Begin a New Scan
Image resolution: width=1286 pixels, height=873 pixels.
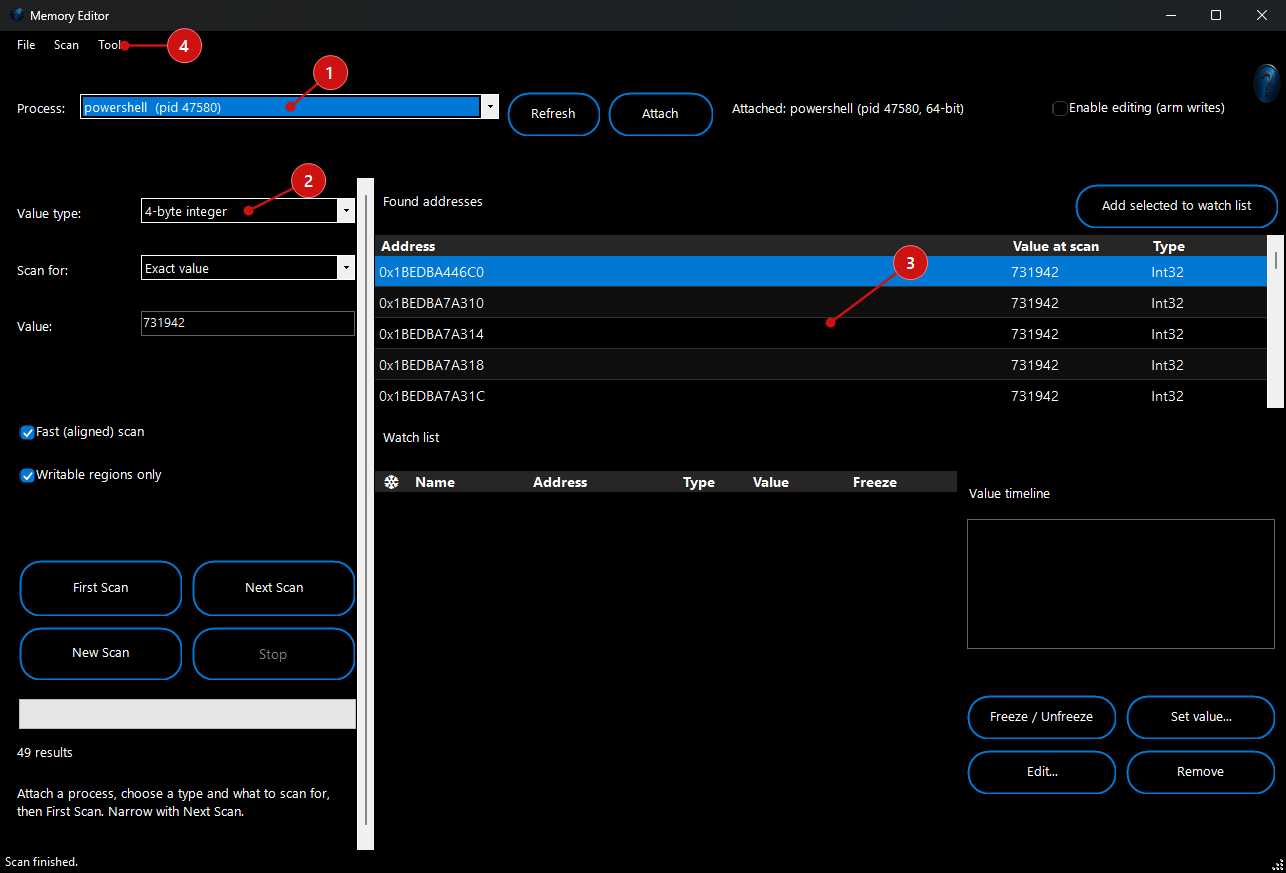(x=101, y=653)
